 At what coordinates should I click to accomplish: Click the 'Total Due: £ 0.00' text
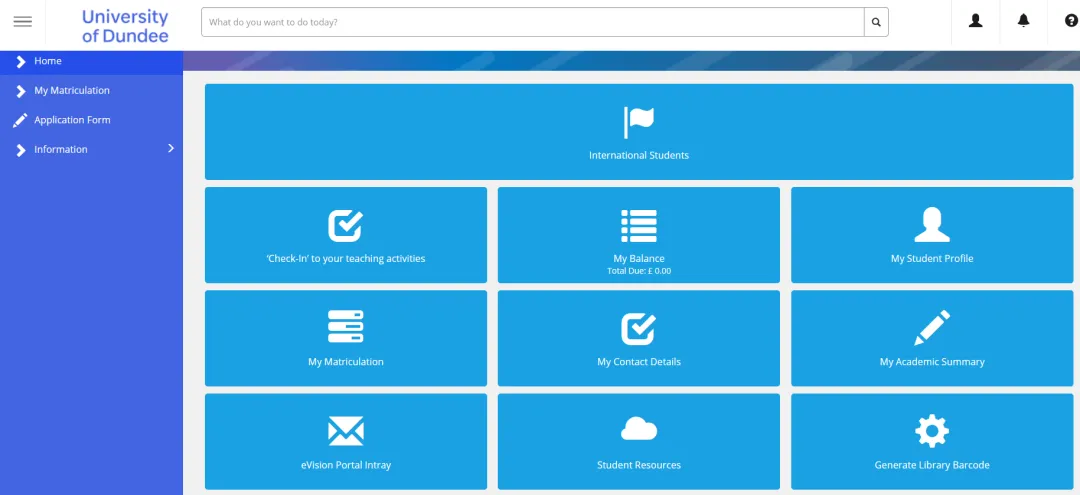(639, 271)
